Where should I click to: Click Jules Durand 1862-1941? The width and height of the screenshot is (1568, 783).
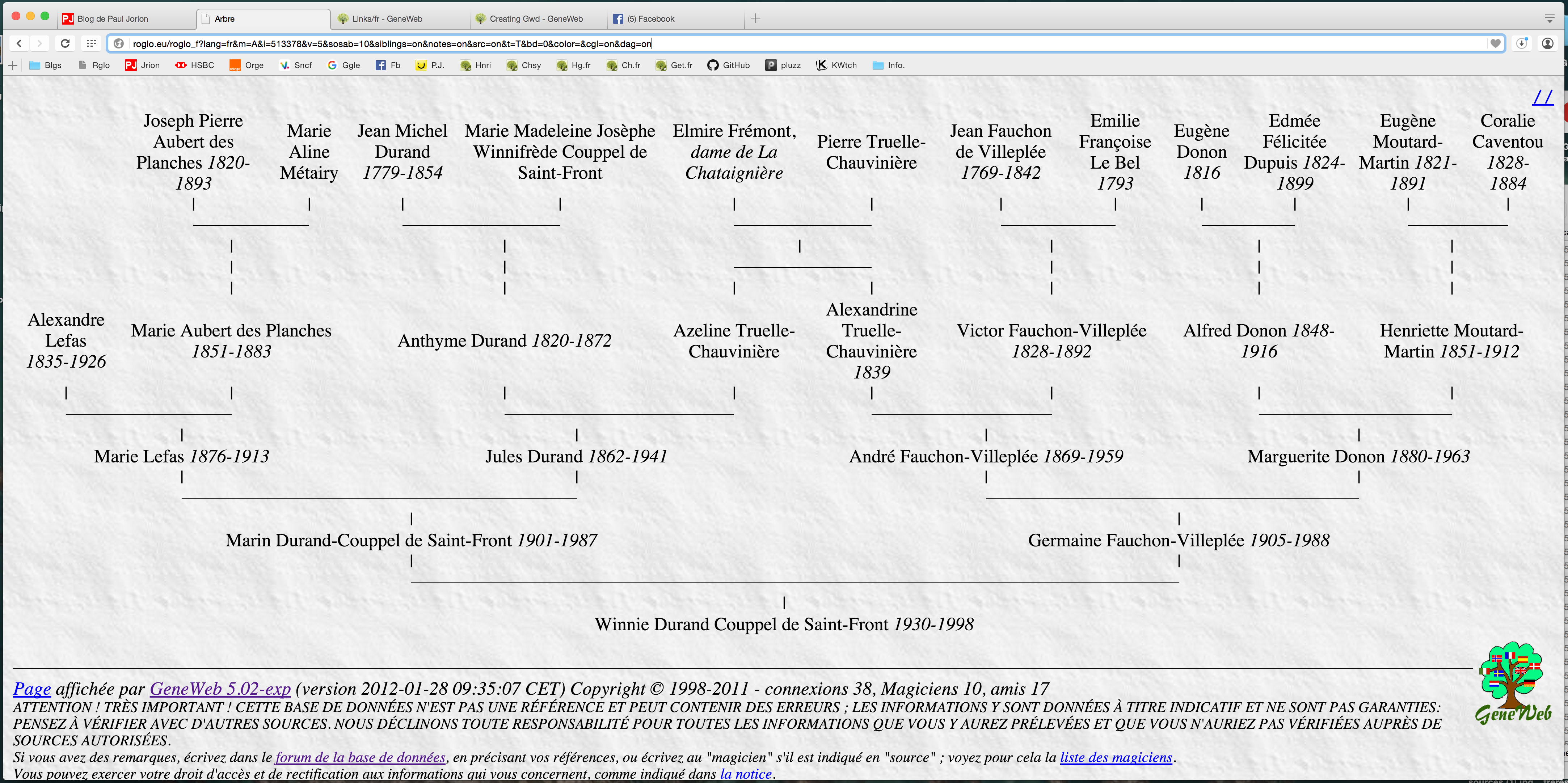tap(577, 456)
